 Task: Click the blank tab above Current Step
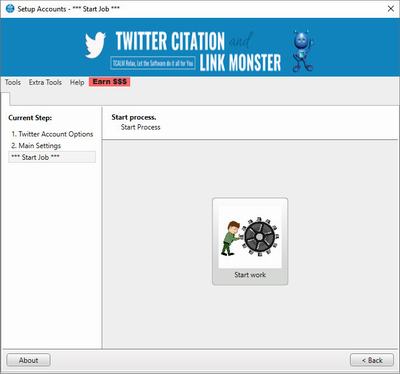click(x=6, y=99)
